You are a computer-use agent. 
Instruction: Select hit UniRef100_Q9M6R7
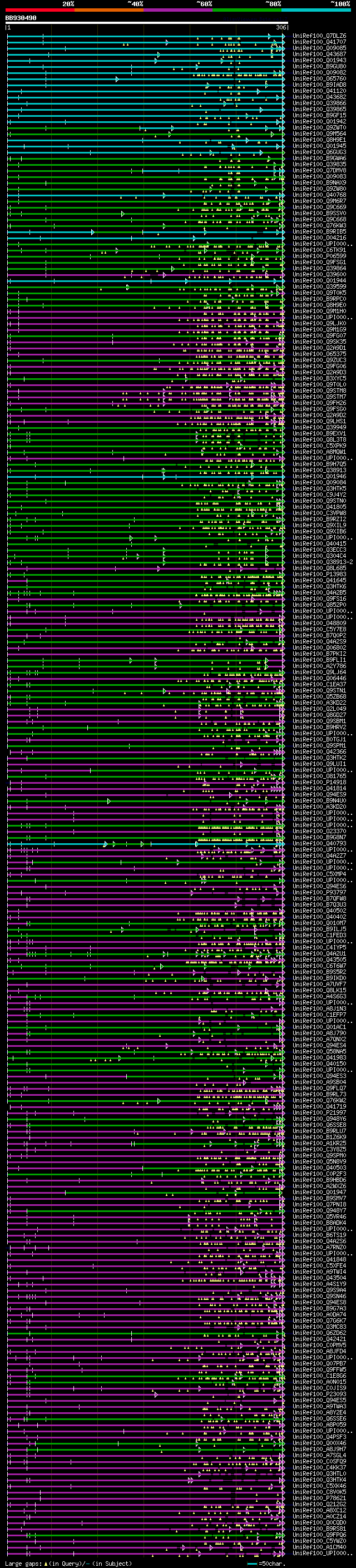pyautogui.click(x=319, y=201)
